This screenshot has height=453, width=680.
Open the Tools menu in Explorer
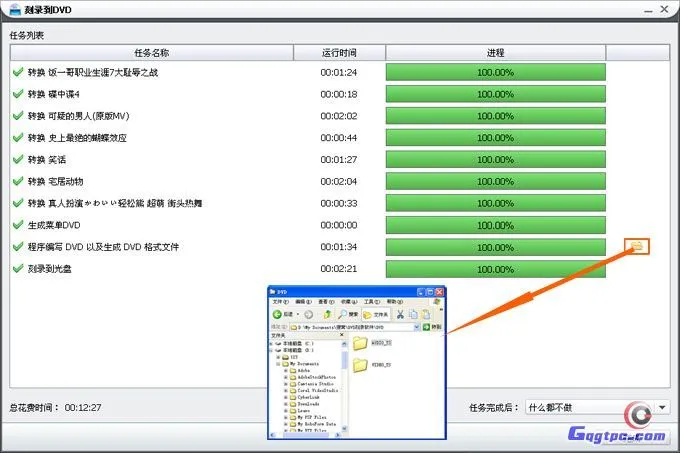[370, 301]
